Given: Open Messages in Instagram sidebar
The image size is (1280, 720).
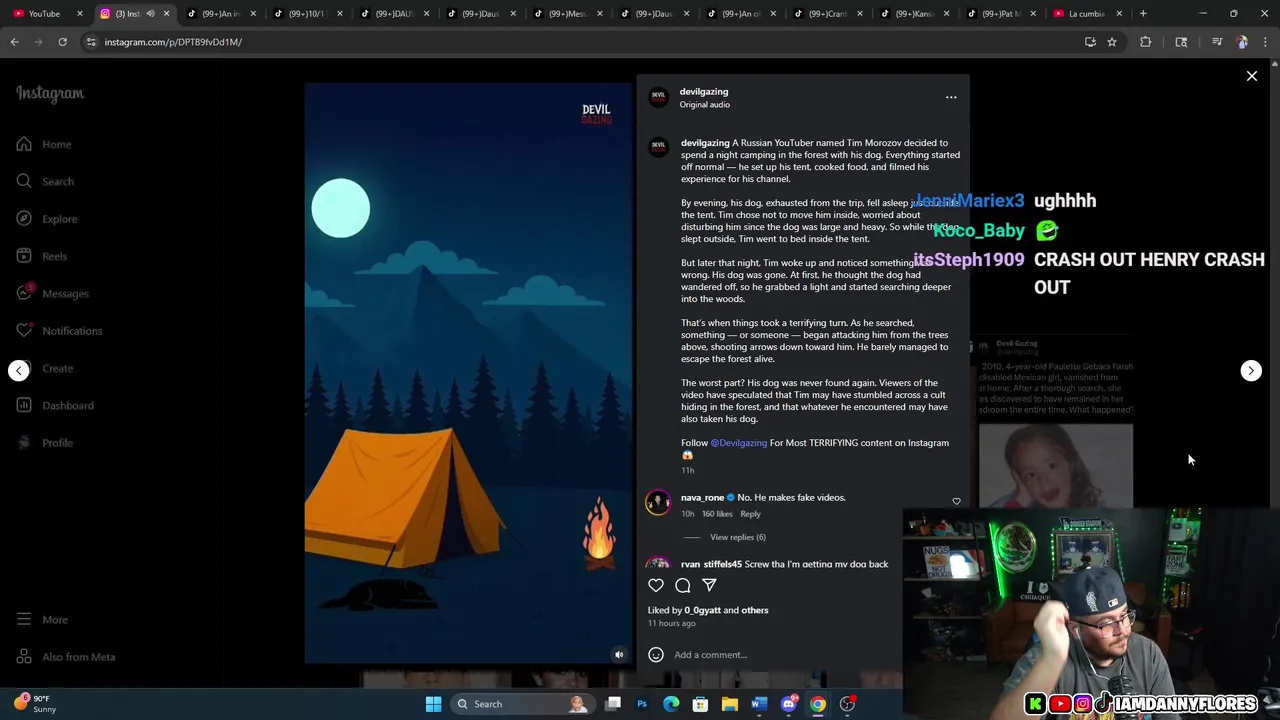Looking at the screenshot, I should 52,293.
